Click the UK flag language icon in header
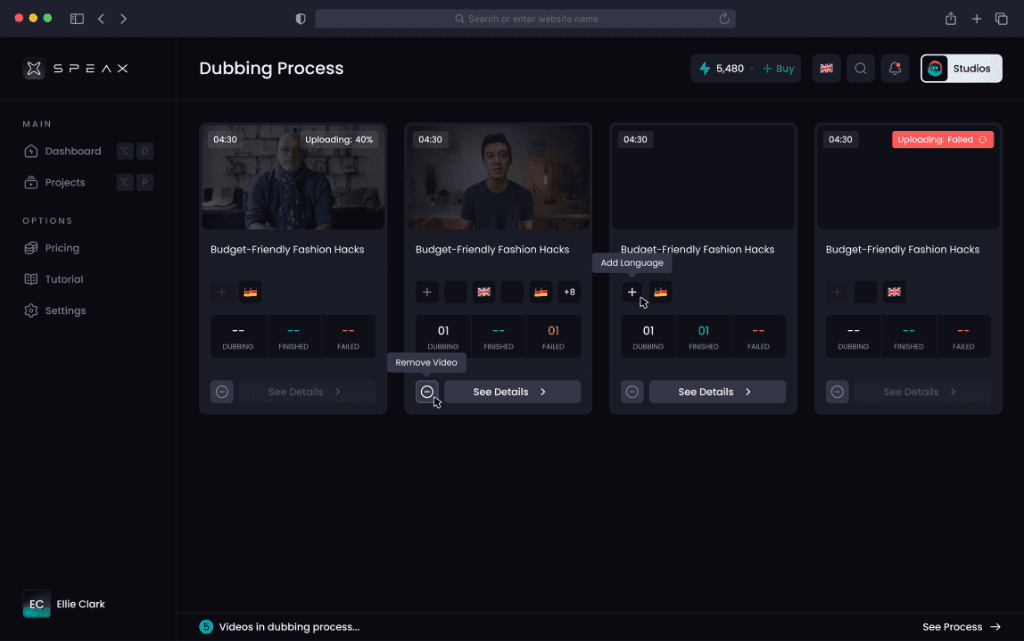1024x641 pixels. (826, 68)
